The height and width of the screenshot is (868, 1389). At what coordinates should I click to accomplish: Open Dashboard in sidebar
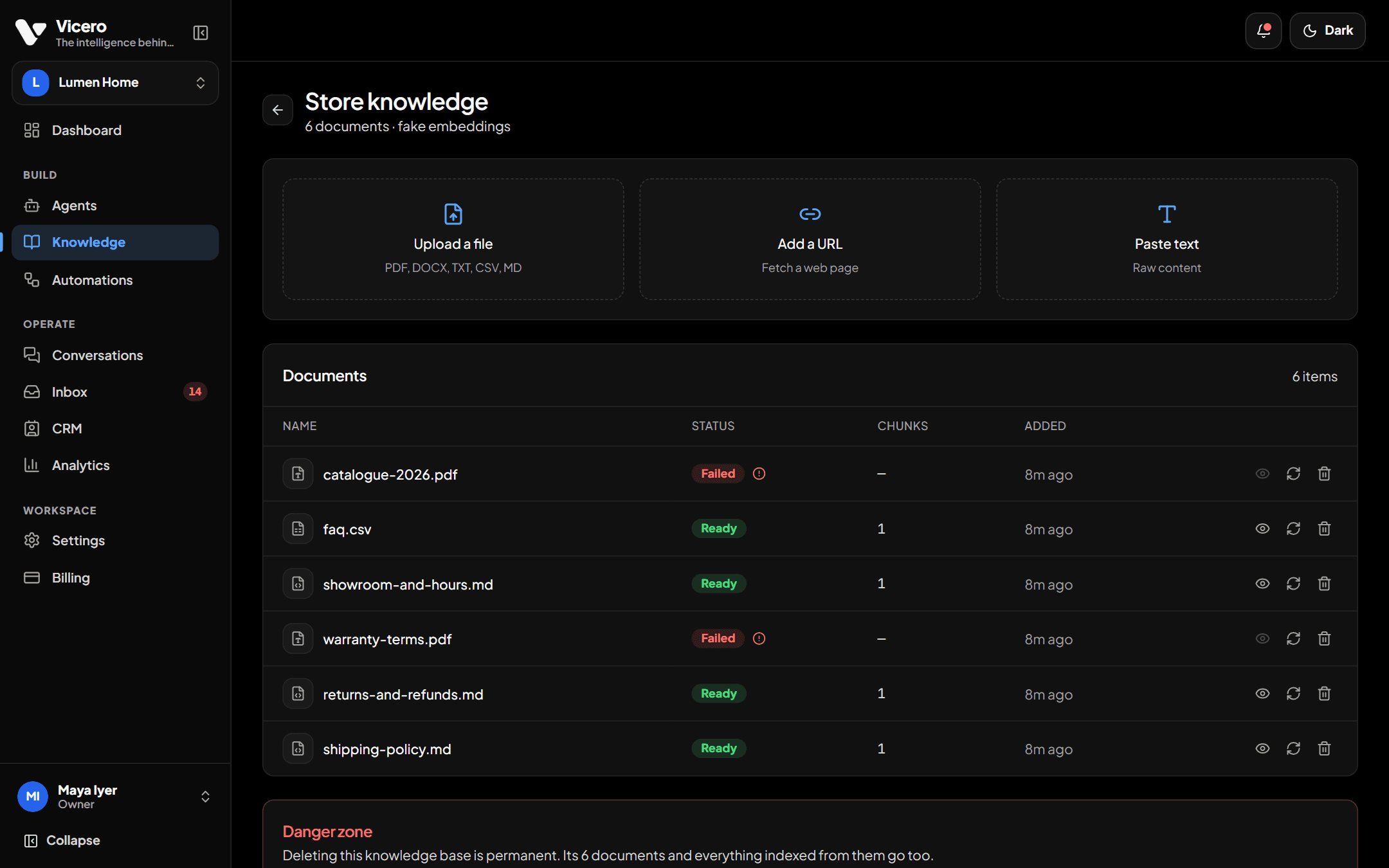click(x=115, y=131)
